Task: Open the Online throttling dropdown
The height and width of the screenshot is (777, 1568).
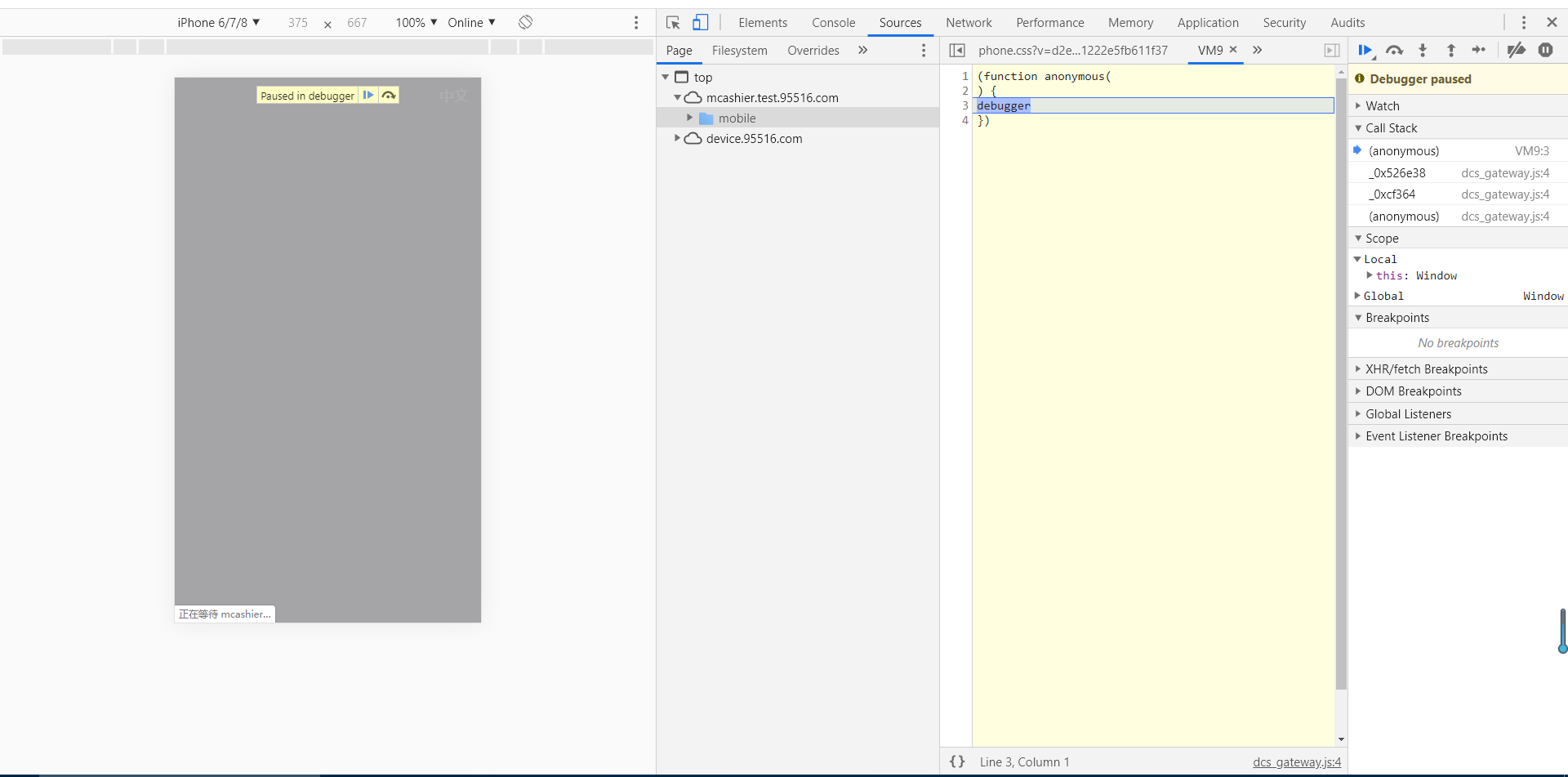Action: coord(471,23)
